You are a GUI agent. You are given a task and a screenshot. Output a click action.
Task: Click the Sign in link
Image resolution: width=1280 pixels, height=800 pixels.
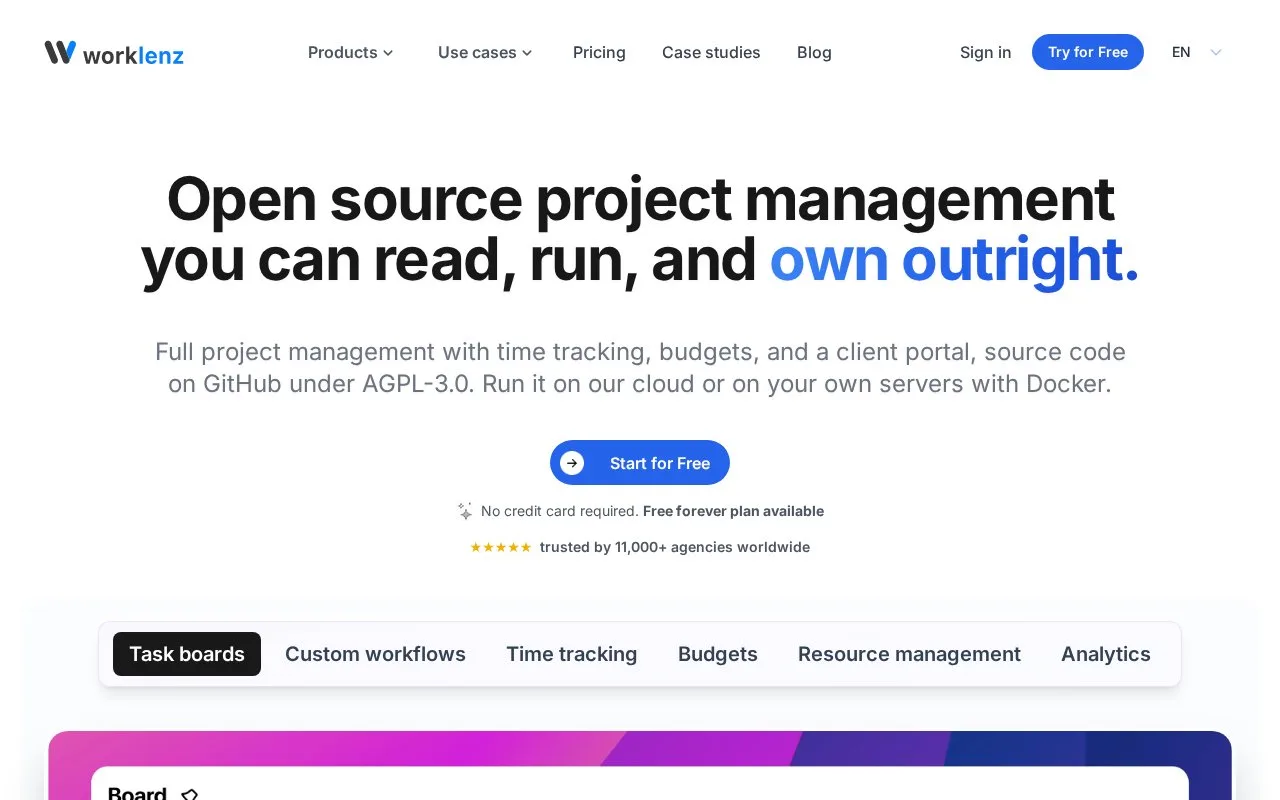tap(985, 52)
